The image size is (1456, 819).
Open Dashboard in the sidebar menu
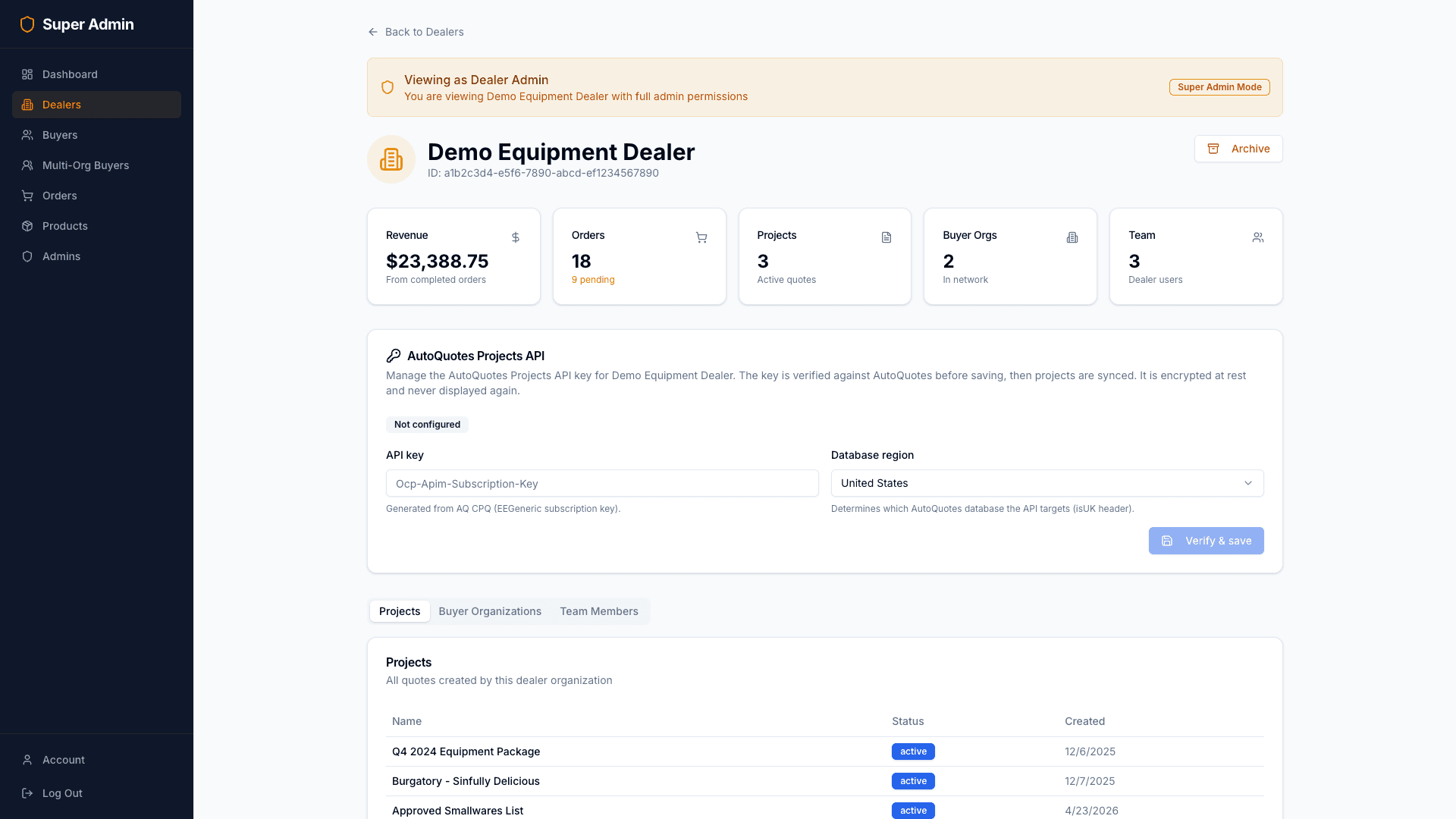96,74
